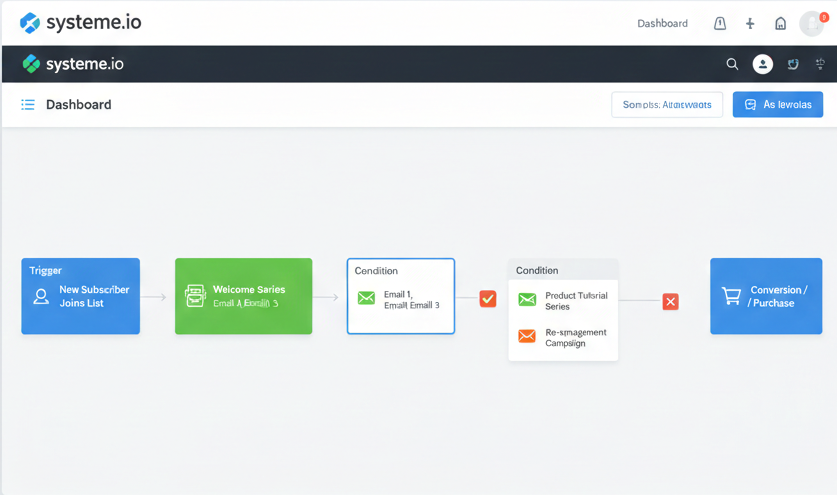
Task: Click the systeme.io logo in white header
Action: pos(81,22)
